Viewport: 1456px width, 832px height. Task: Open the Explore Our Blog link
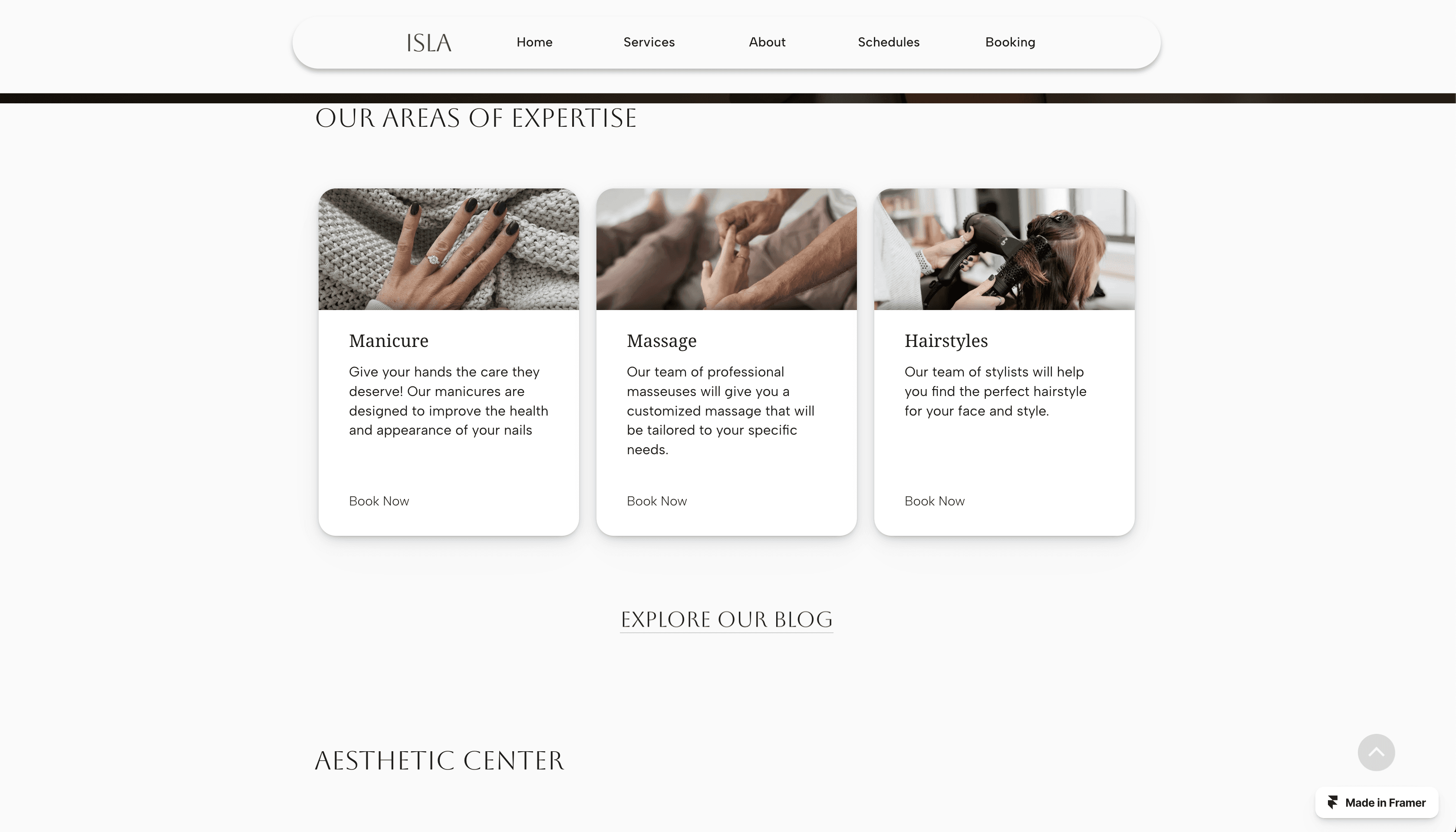[x=726, y=619]
